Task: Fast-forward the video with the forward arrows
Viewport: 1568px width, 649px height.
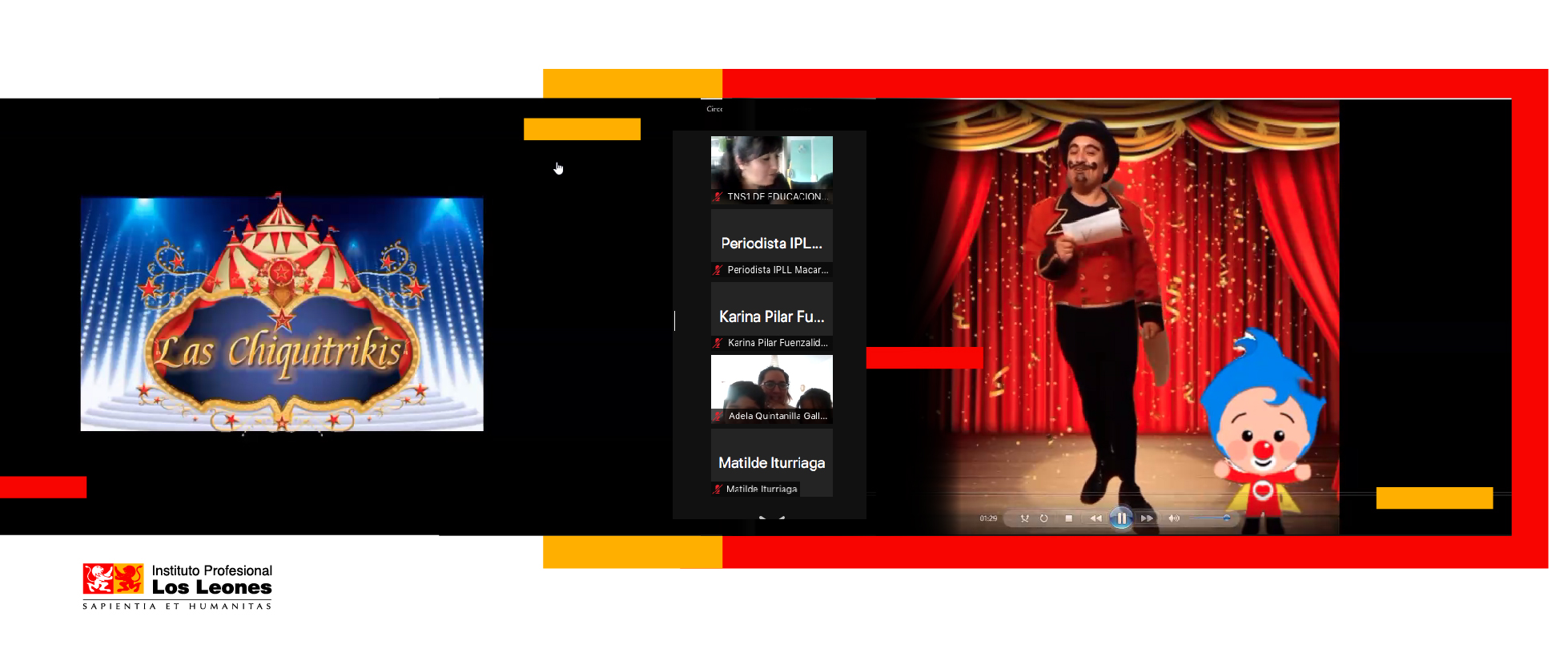Action: click(1147, 518)
